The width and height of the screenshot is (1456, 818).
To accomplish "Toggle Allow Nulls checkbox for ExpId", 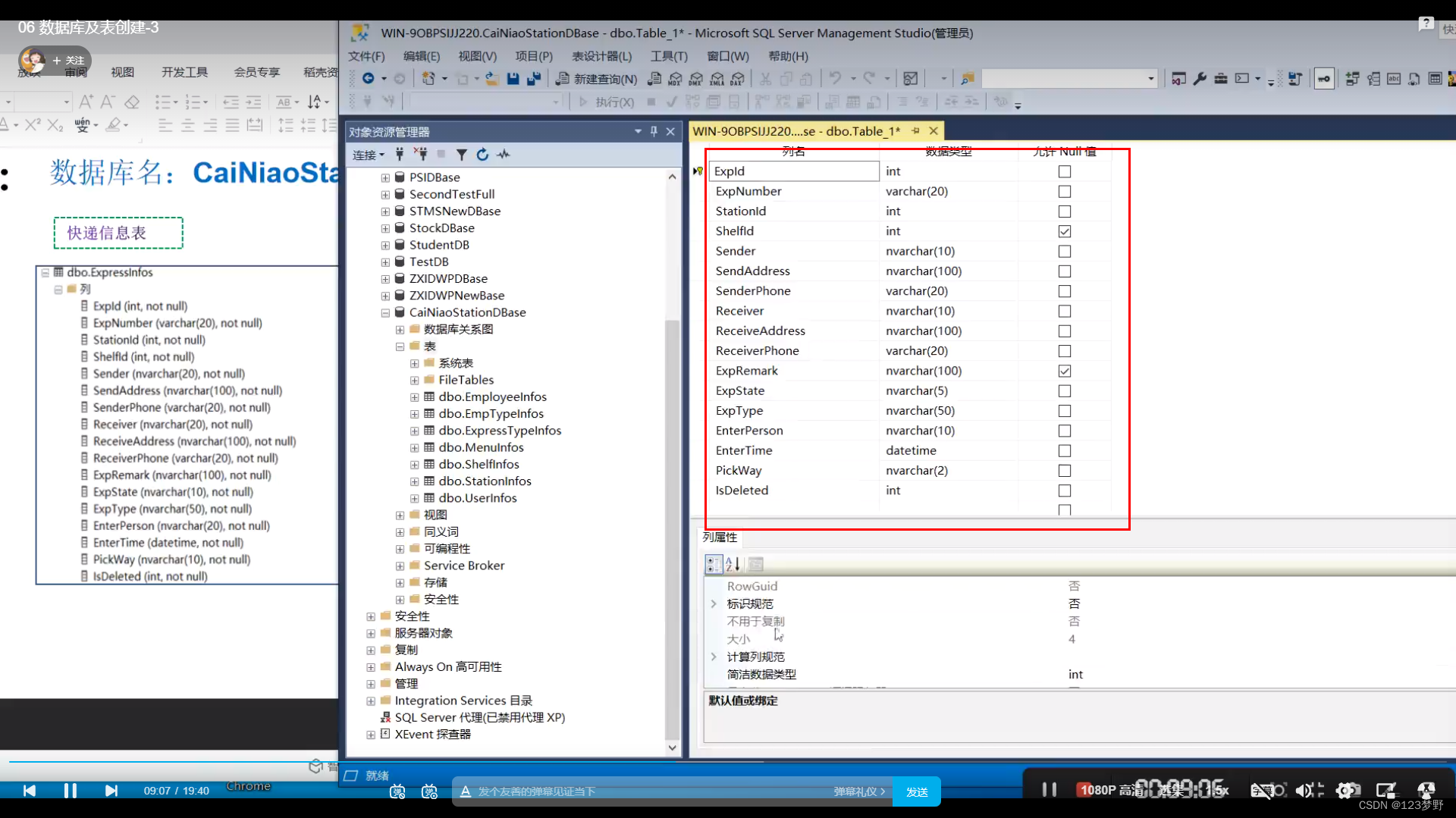I will coord(1065,171).
